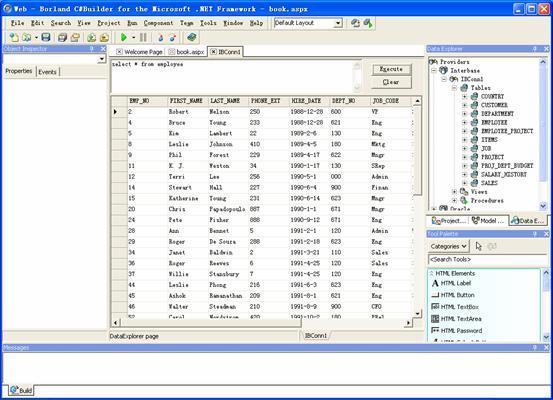Image resolution: width=553 pixels, height=400 pixels.
Task: Collapse the HTML Elements category
Action: coord(432,274)
